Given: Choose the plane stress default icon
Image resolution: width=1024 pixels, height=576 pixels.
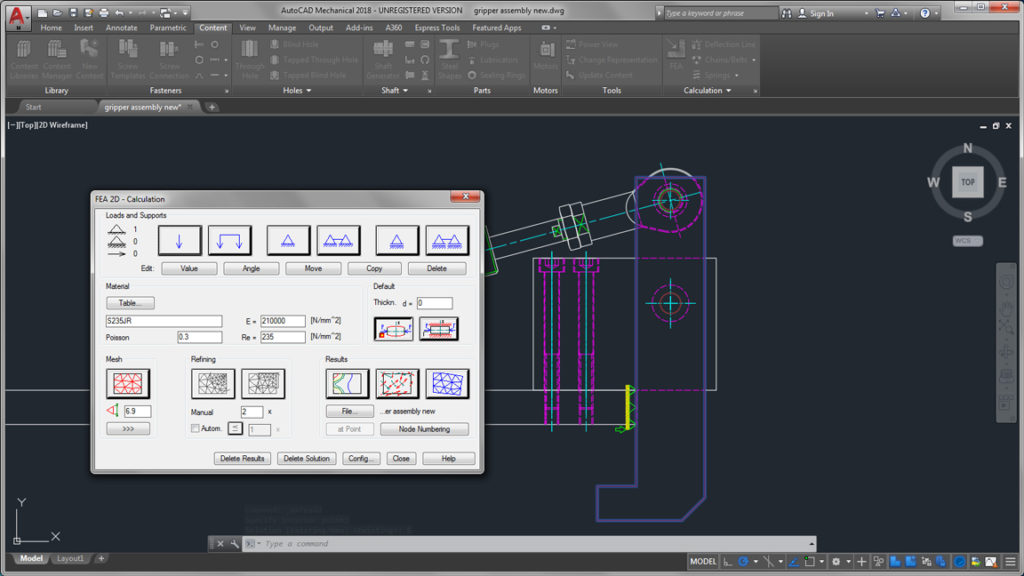Looking at the screenshot, I should coord(393,329).
